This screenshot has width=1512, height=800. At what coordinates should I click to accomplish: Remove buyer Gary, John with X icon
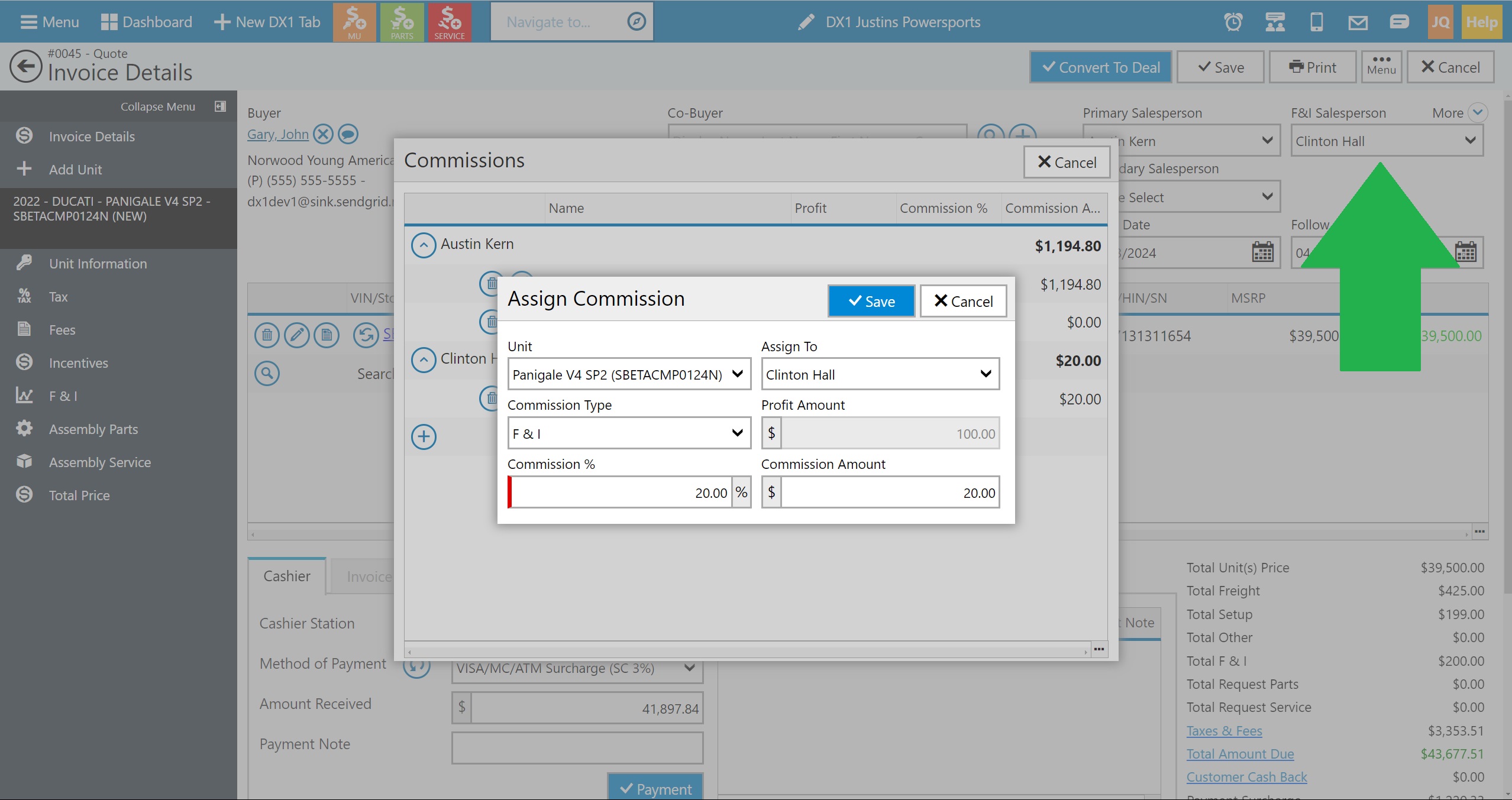tap(323, 134)
